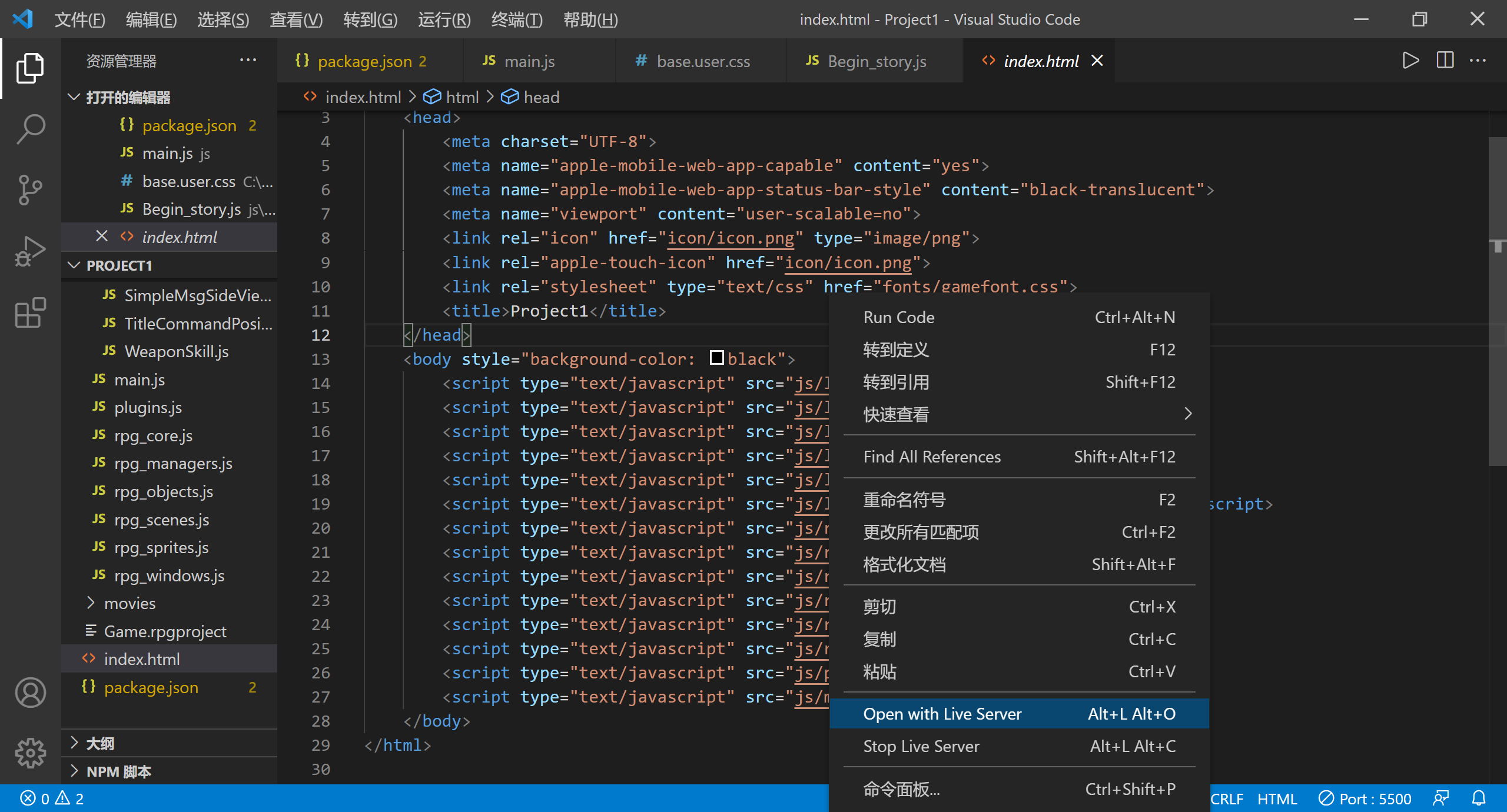Change HTML language mode in status bar
Viewport: 1507px width, 812px height.
tap(1277, 798)
